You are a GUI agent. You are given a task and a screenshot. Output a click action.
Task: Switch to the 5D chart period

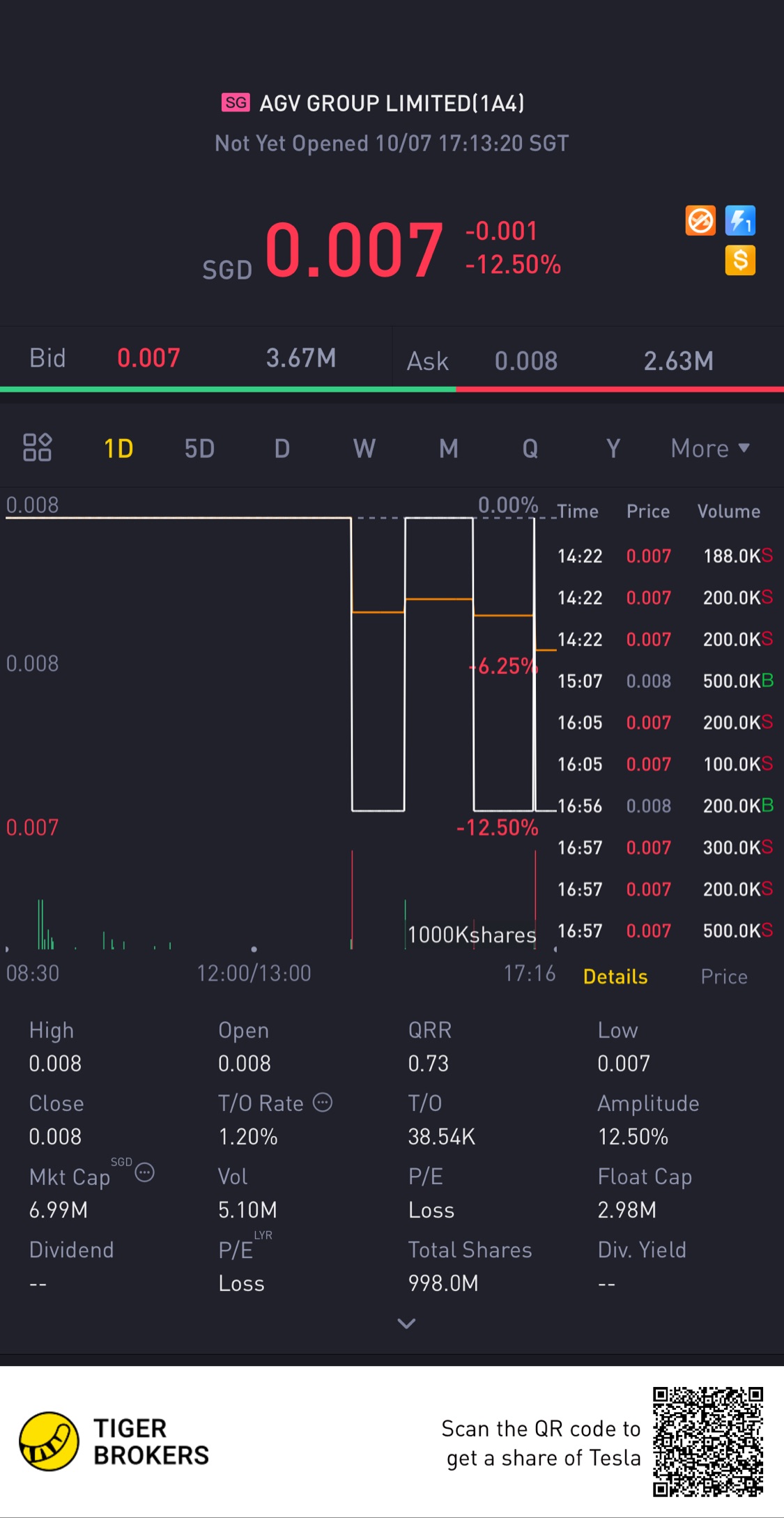(x=199, y=448)
